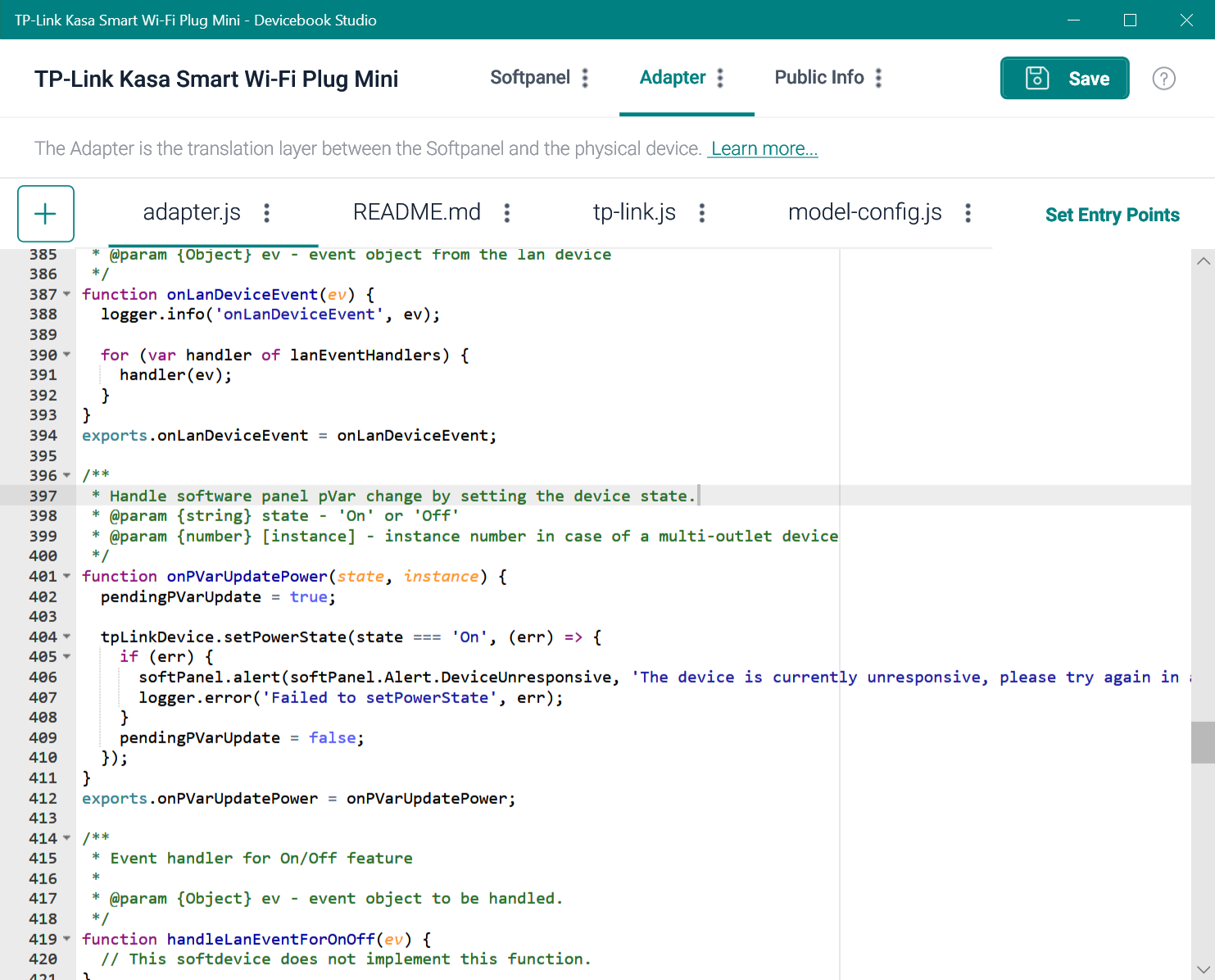Open the tp-link.js file options menu
Screen dimensions: 1215x980
(702, 213)
